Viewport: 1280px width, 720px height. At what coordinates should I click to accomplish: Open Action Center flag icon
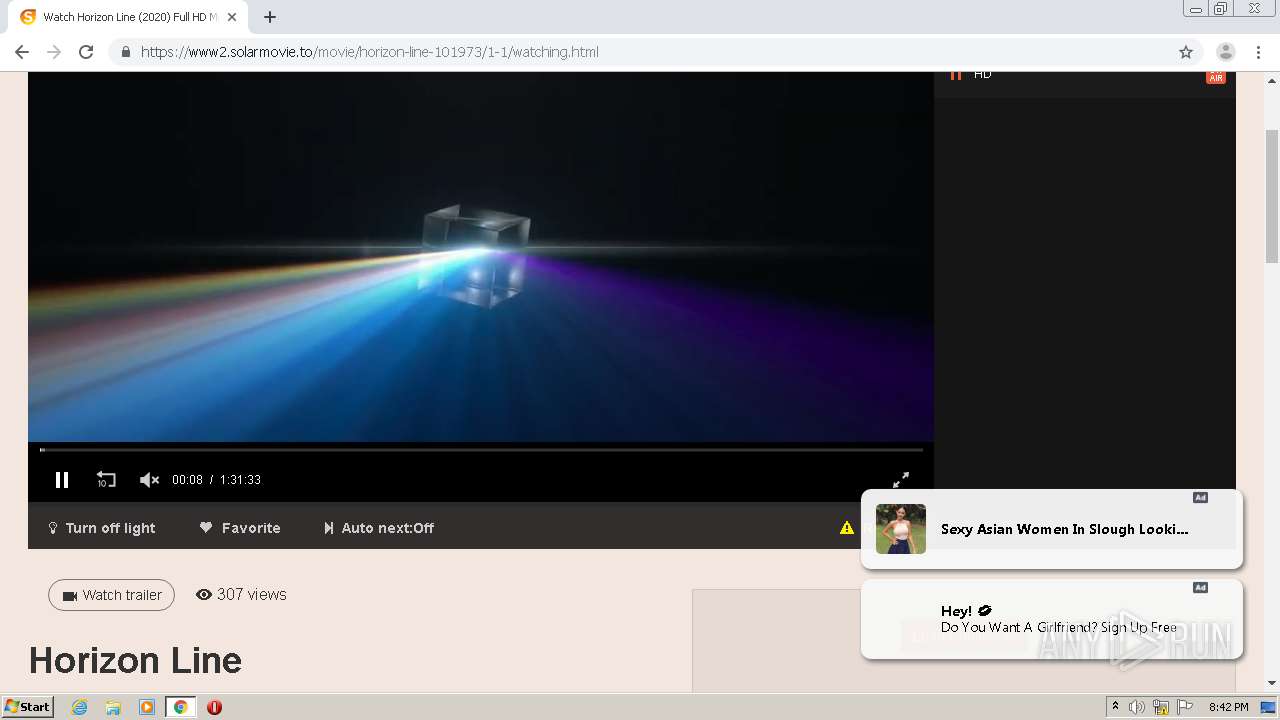coord(1185,707)
